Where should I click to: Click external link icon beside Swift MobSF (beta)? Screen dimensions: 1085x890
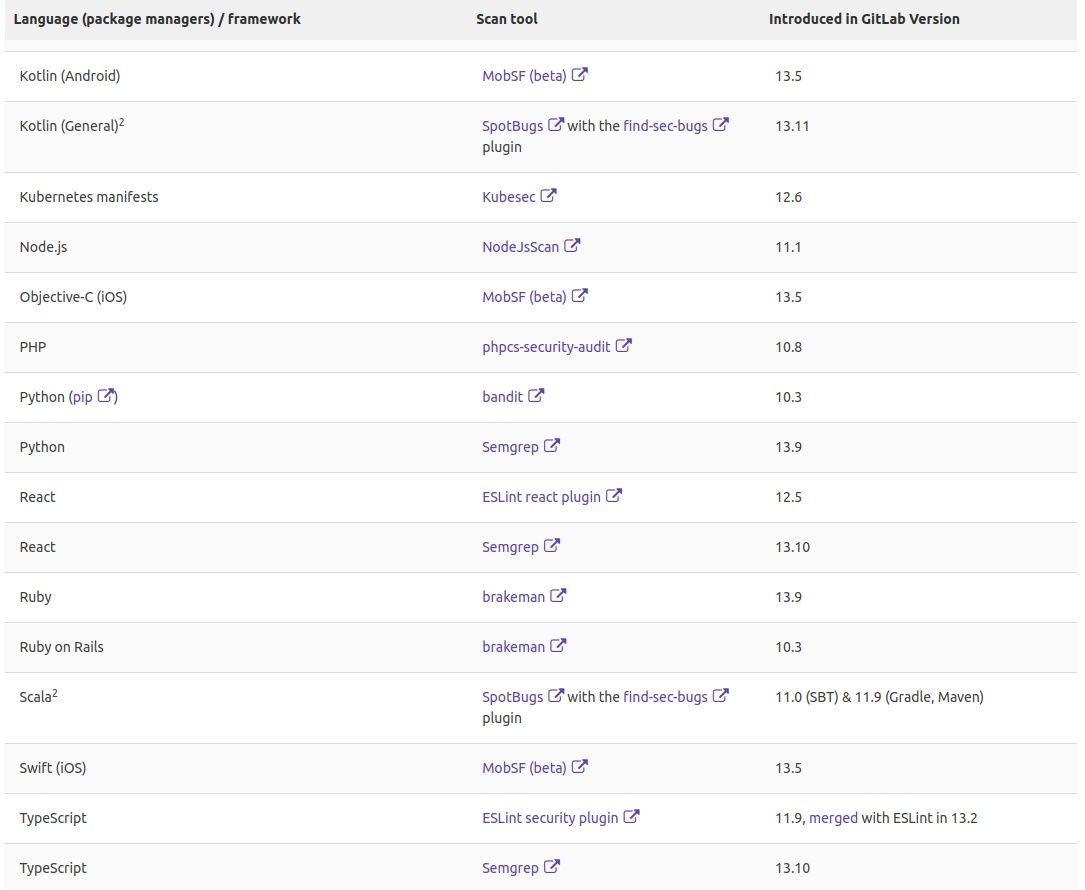coord(579,767)
